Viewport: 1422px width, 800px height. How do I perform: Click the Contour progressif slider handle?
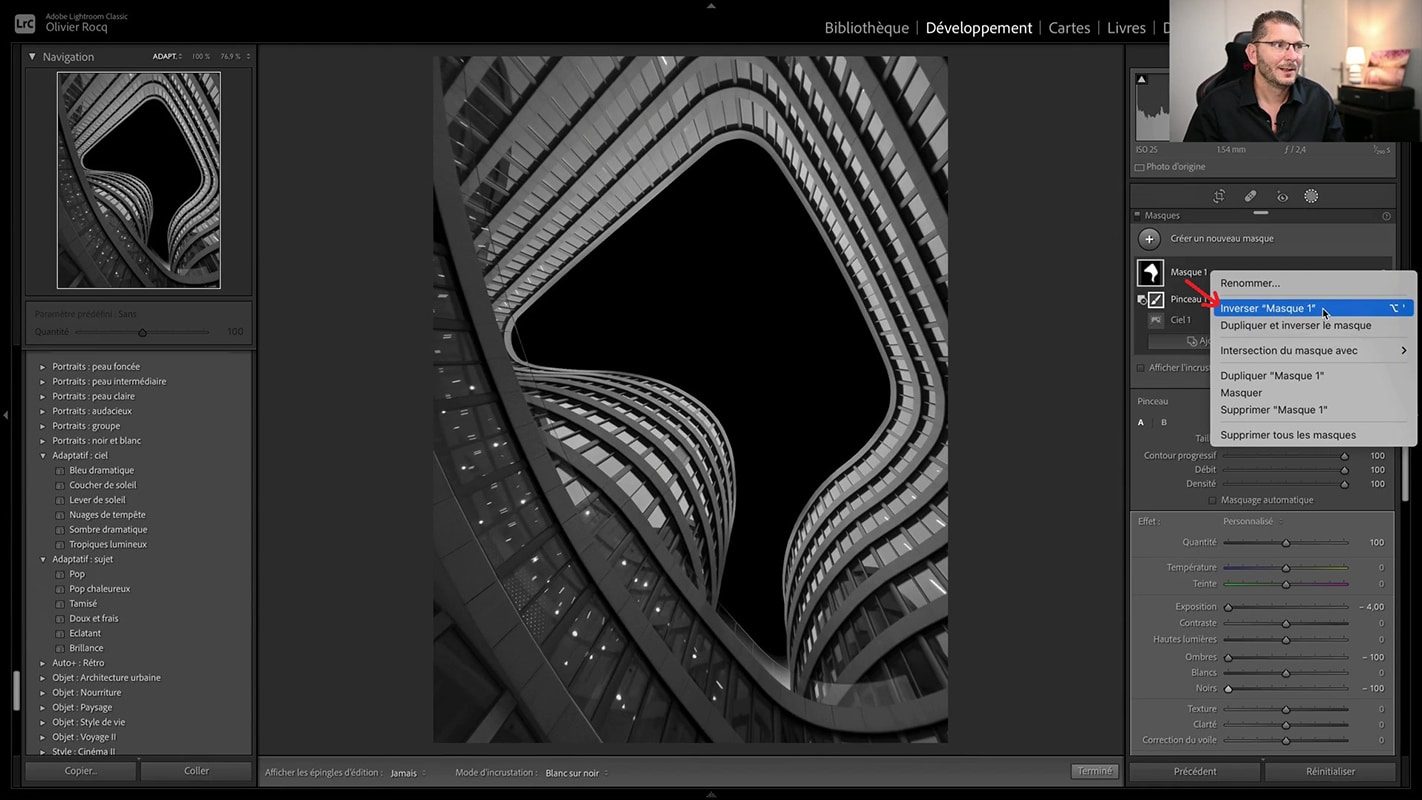coord(1344,456)
